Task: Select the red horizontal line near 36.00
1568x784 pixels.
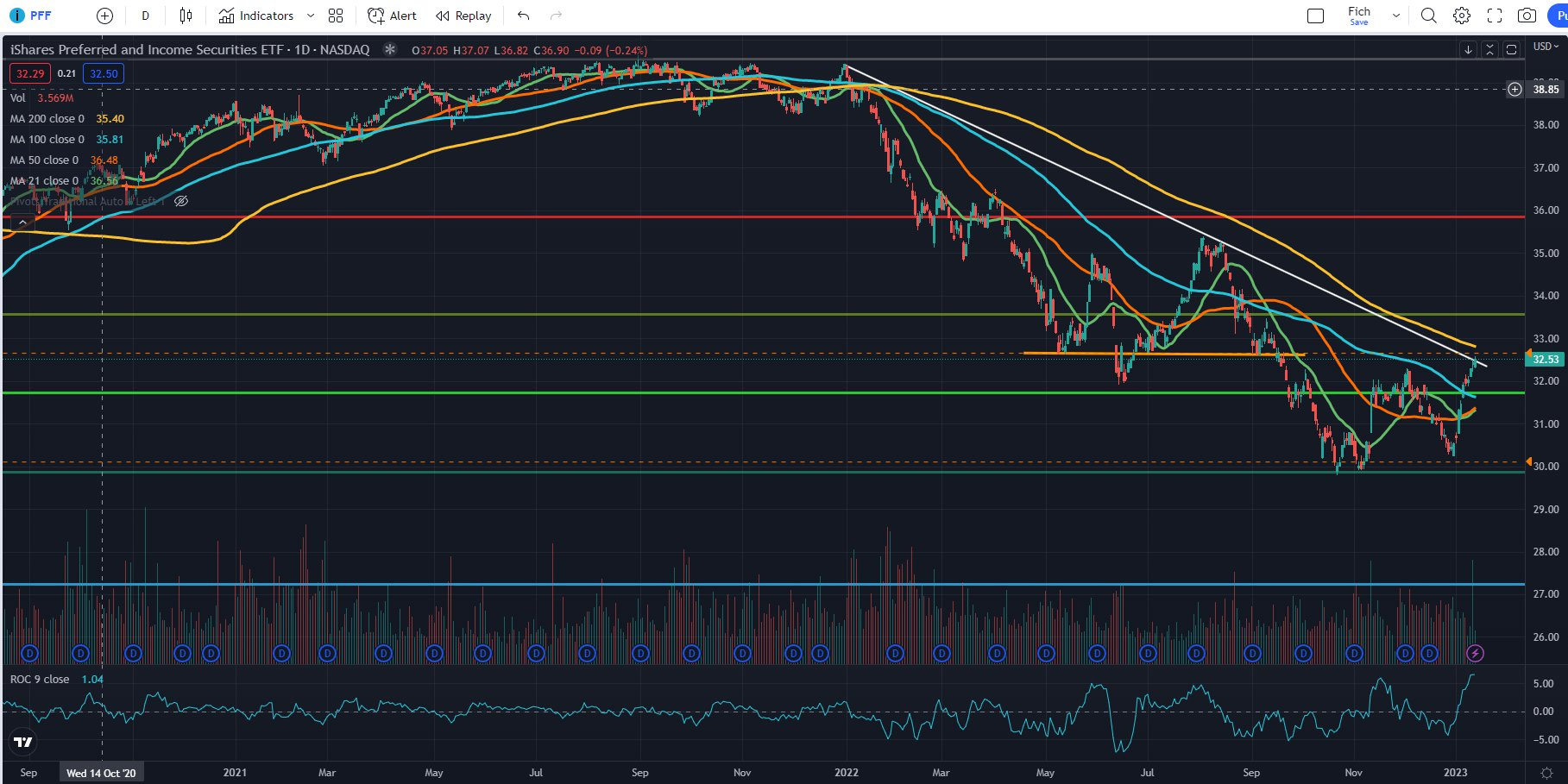Action: (x=763, y=216)
